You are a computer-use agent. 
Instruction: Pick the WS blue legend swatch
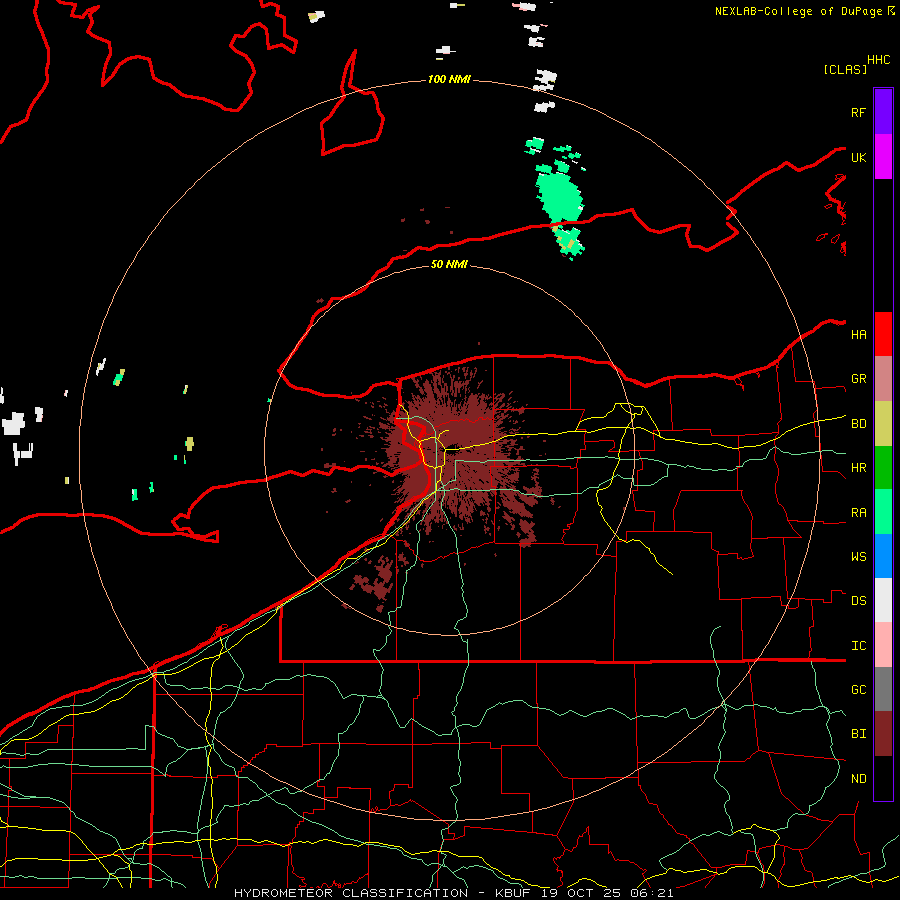click(883, 556)
